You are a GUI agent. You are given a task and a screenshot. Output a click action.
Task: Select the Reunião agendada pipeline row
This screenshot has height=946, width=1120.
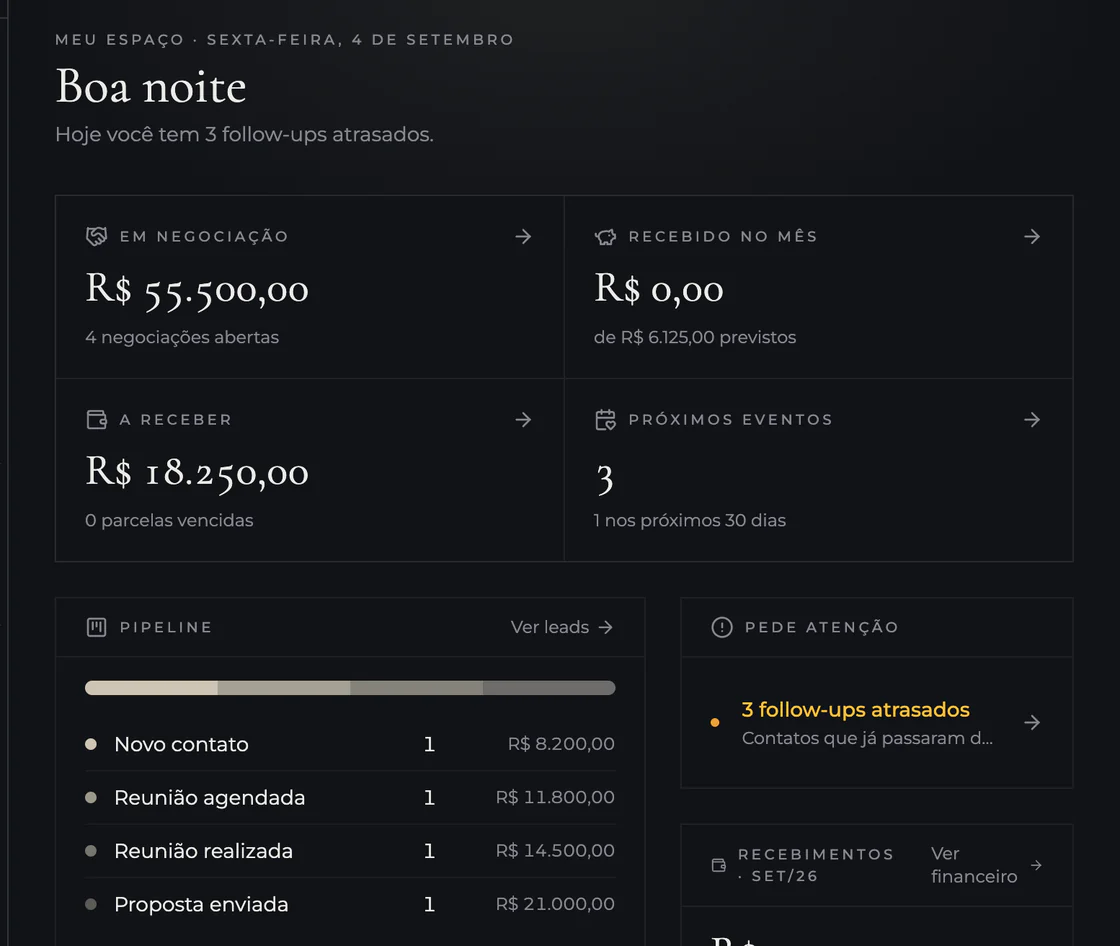(x=350, y=797)
